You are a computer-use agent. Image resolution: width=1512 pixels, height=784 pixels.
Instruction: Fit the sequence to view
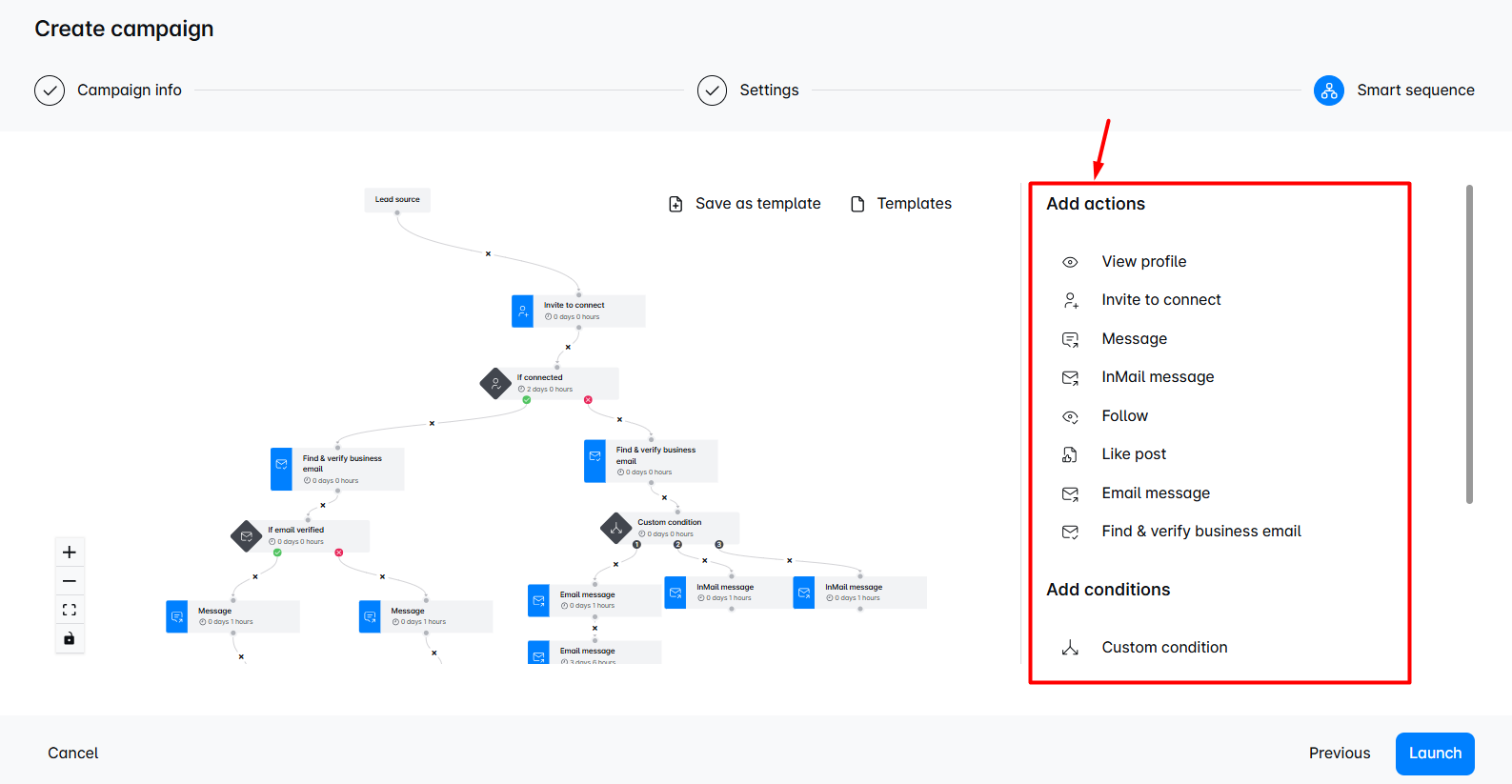(70, 610)
